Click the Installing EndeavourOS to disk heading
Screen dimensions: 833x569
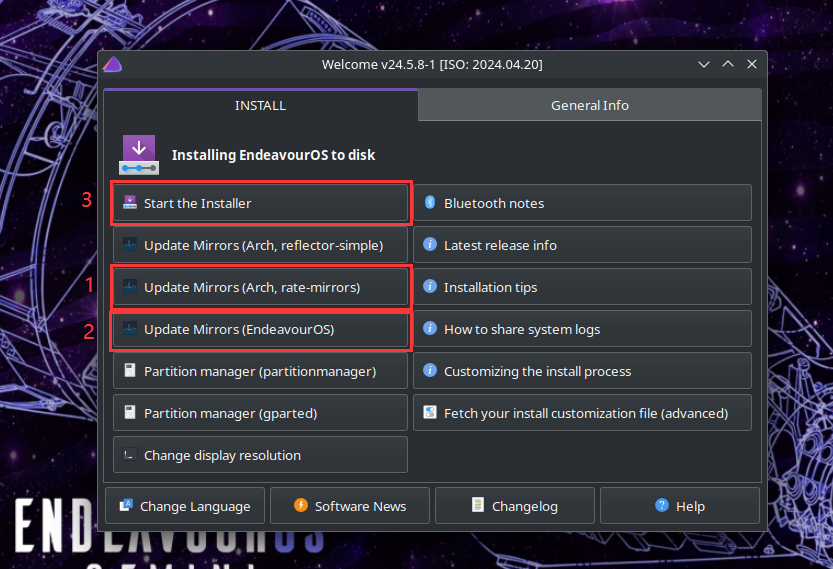click(x=273, y=155)
